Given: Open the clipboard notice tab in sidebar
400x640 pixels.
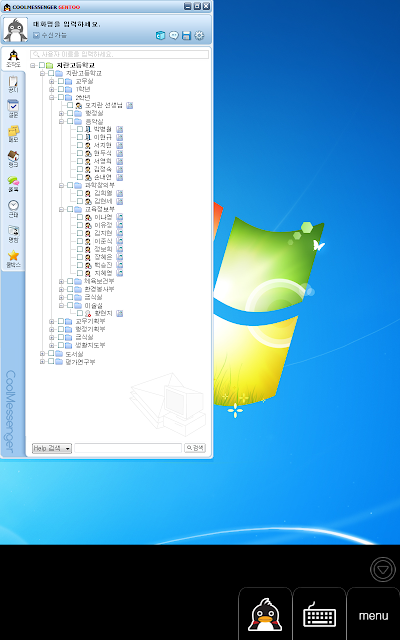Looking at the screenshot, I should point(13,84).
